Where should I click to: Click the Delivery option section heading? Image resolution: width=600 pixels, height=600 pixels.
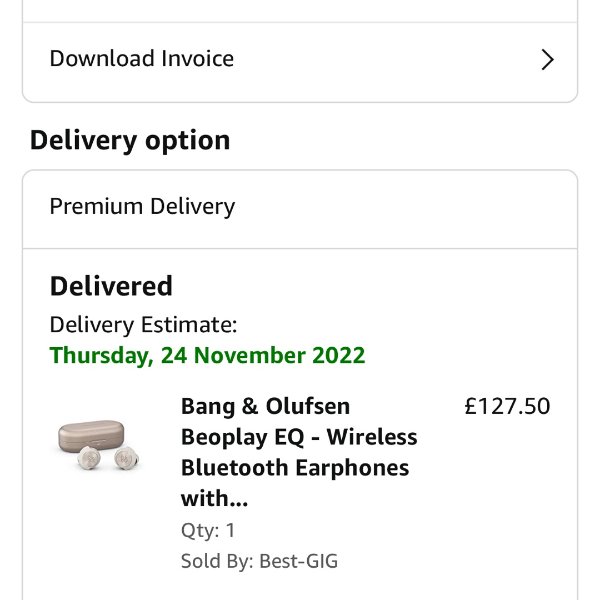pos(130,140)
